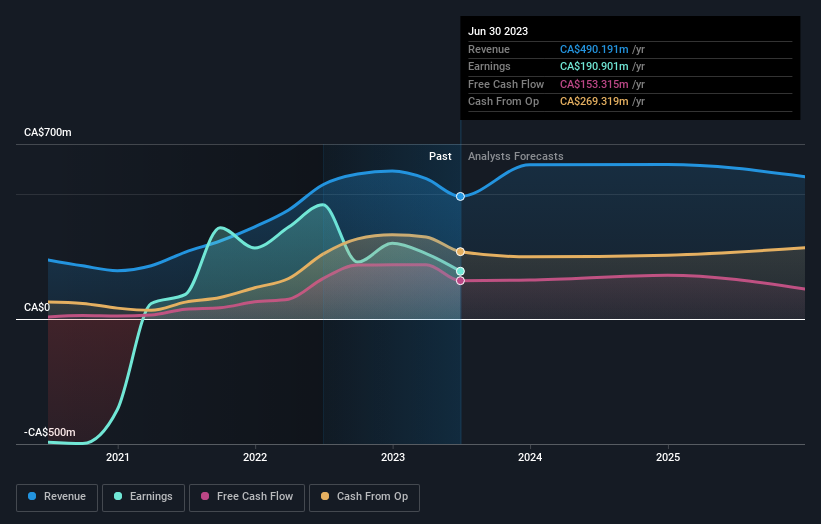Click the Past section label
Screen dimensions: 821x524
coord(440,157)
